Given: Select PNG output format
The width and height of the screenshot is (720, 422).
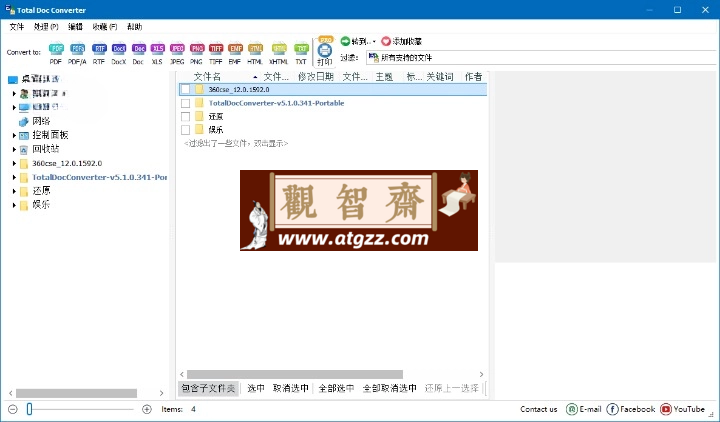Looking at the screenshot, I should (197, 49).
